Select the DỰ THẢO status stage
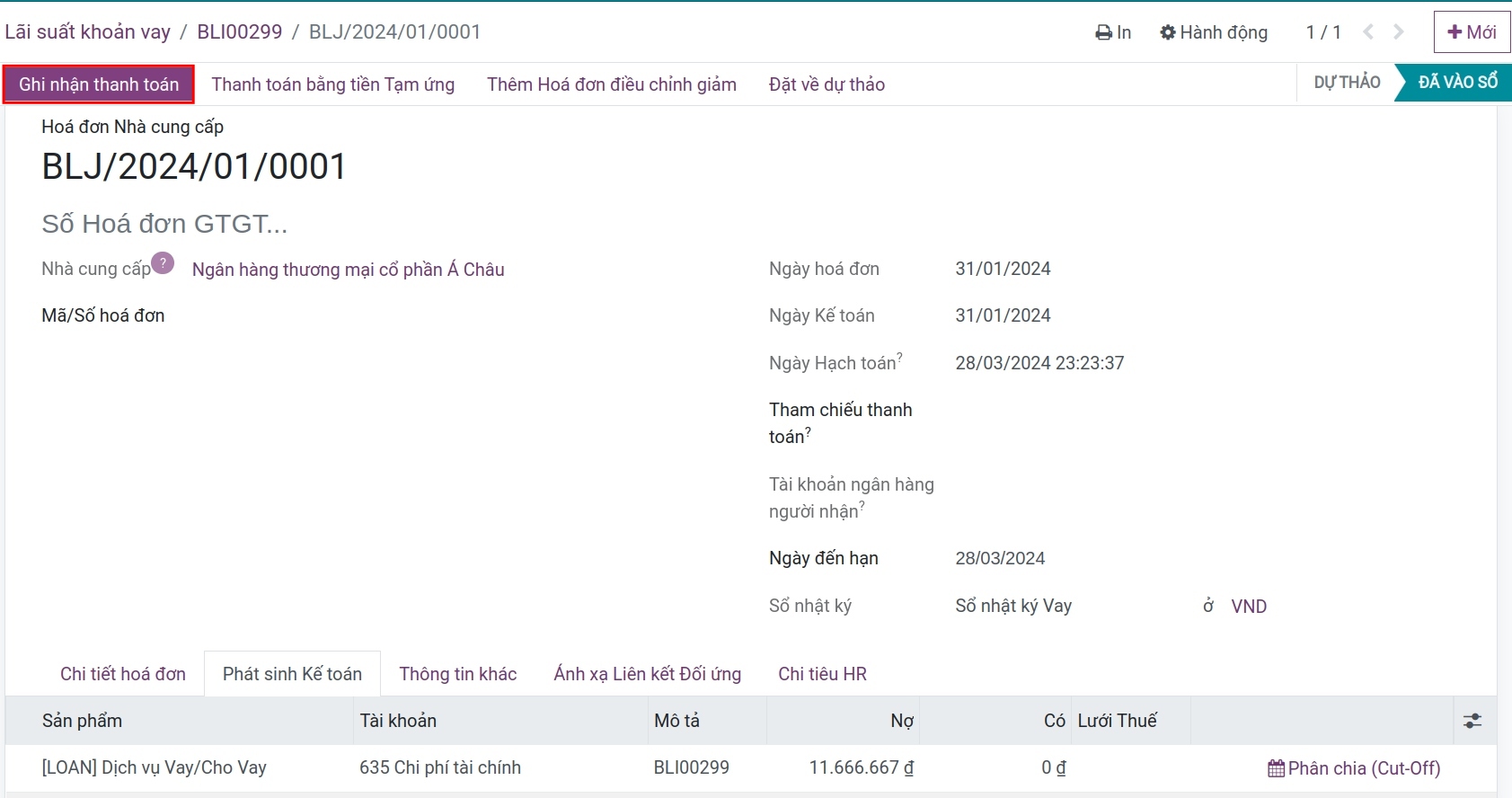 [1347, 83]
